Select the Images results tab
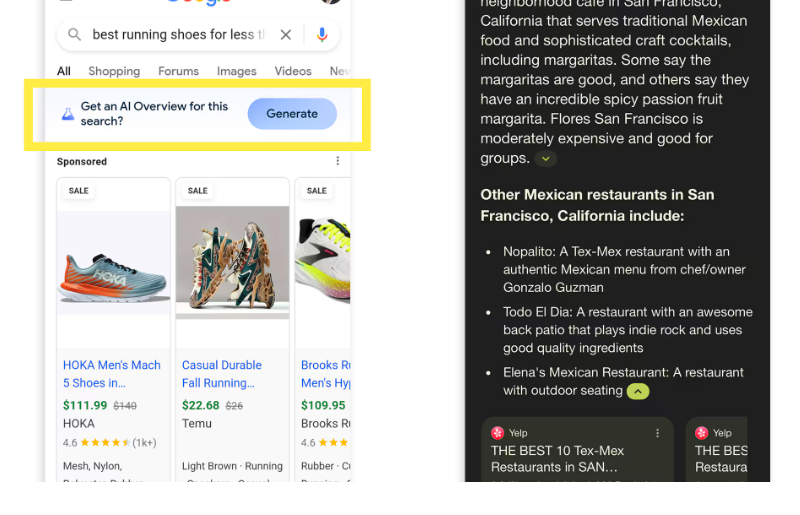 click(x=237, y=71)
